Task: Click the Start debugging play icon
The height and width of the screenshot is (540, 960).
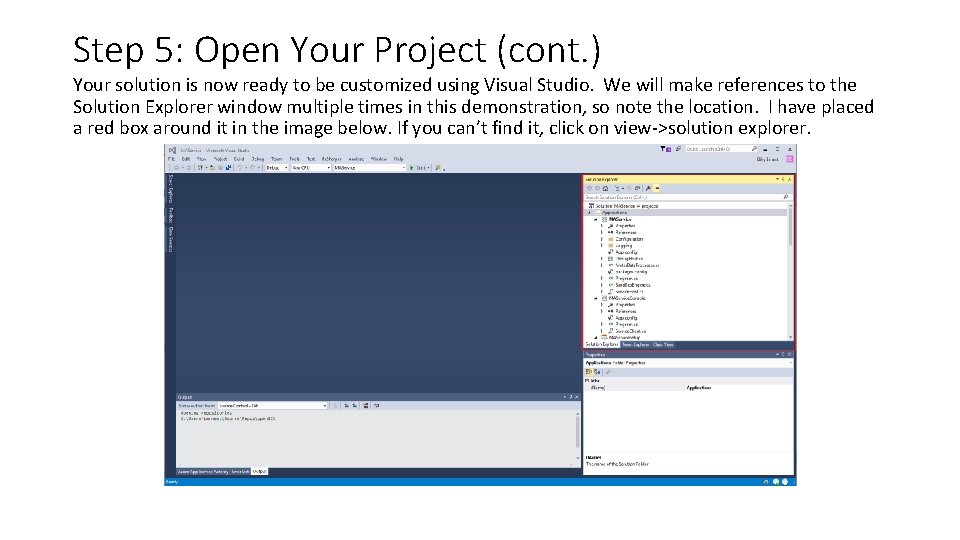Action: pyautogui.click(x=411, y=168)
